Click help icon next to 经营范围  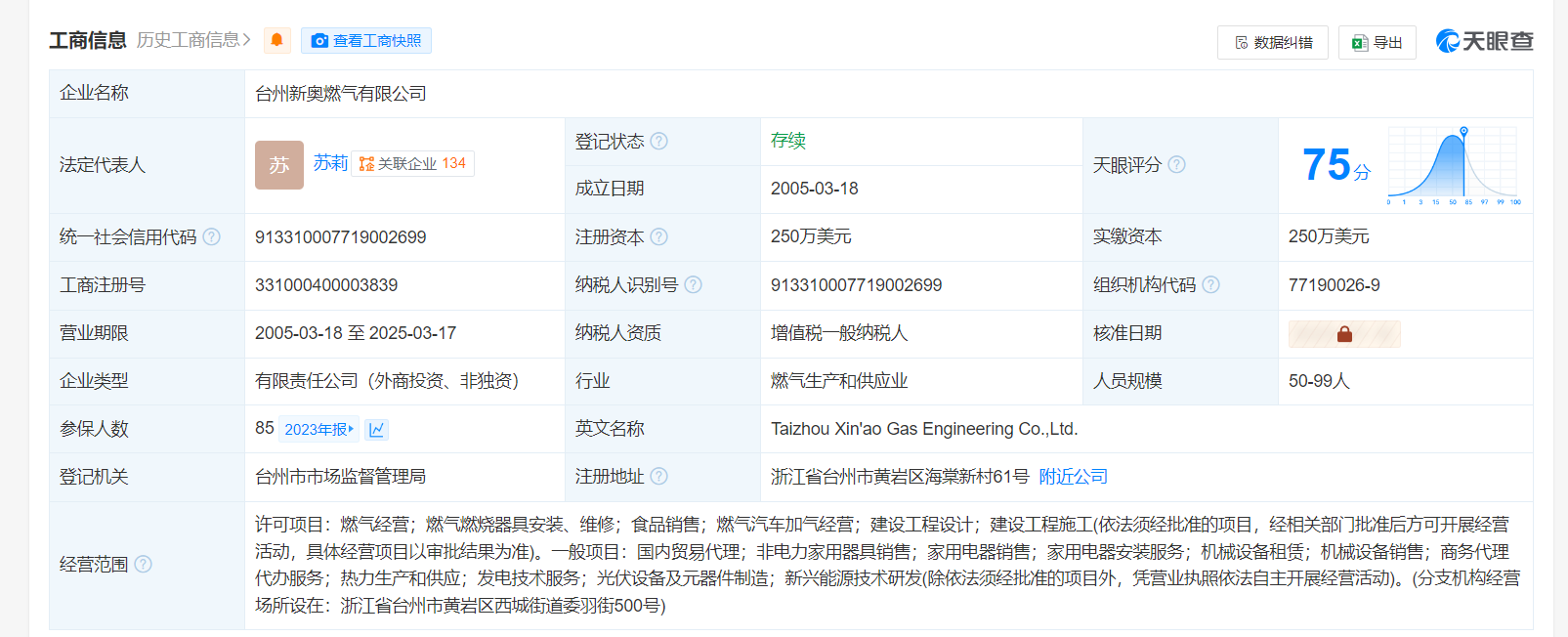coord(144,564)
